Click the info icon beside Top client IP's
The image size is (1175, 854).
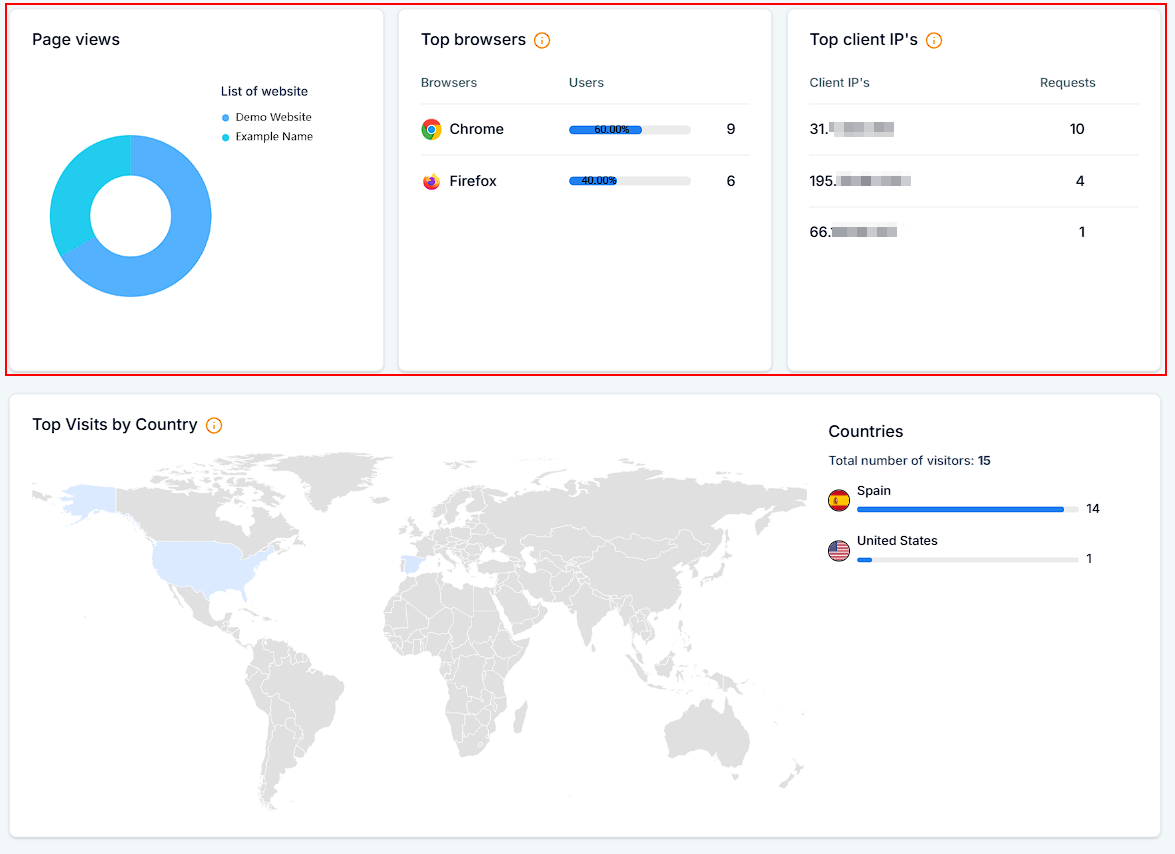tap(934, 40)
